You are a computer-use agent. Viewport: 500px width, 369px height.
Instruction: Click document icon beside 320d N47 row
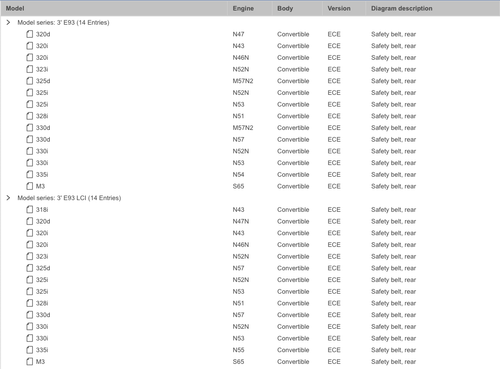[x=30, y=34]
